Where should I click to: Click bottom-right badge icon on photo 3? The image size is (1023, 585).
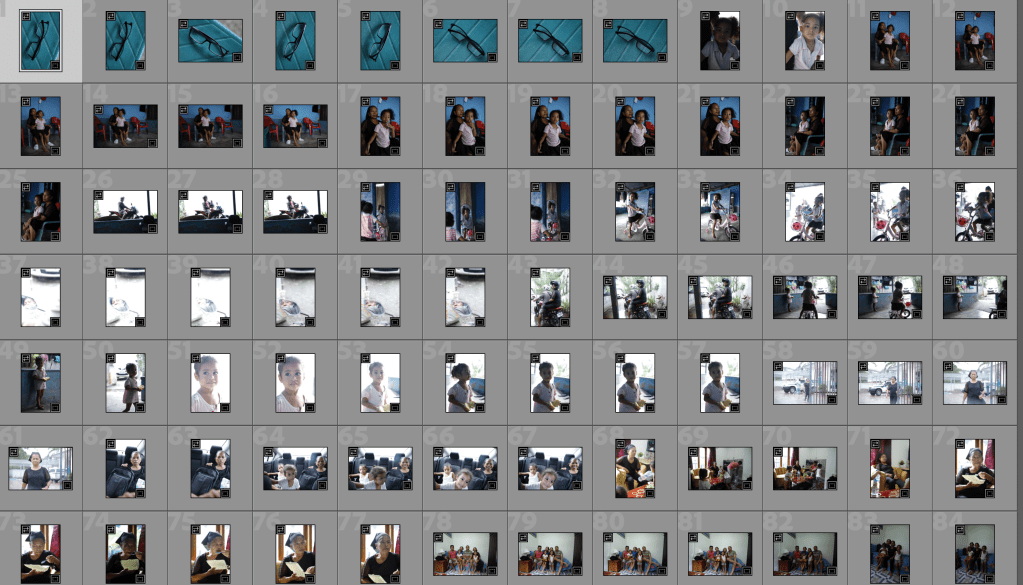237,57
